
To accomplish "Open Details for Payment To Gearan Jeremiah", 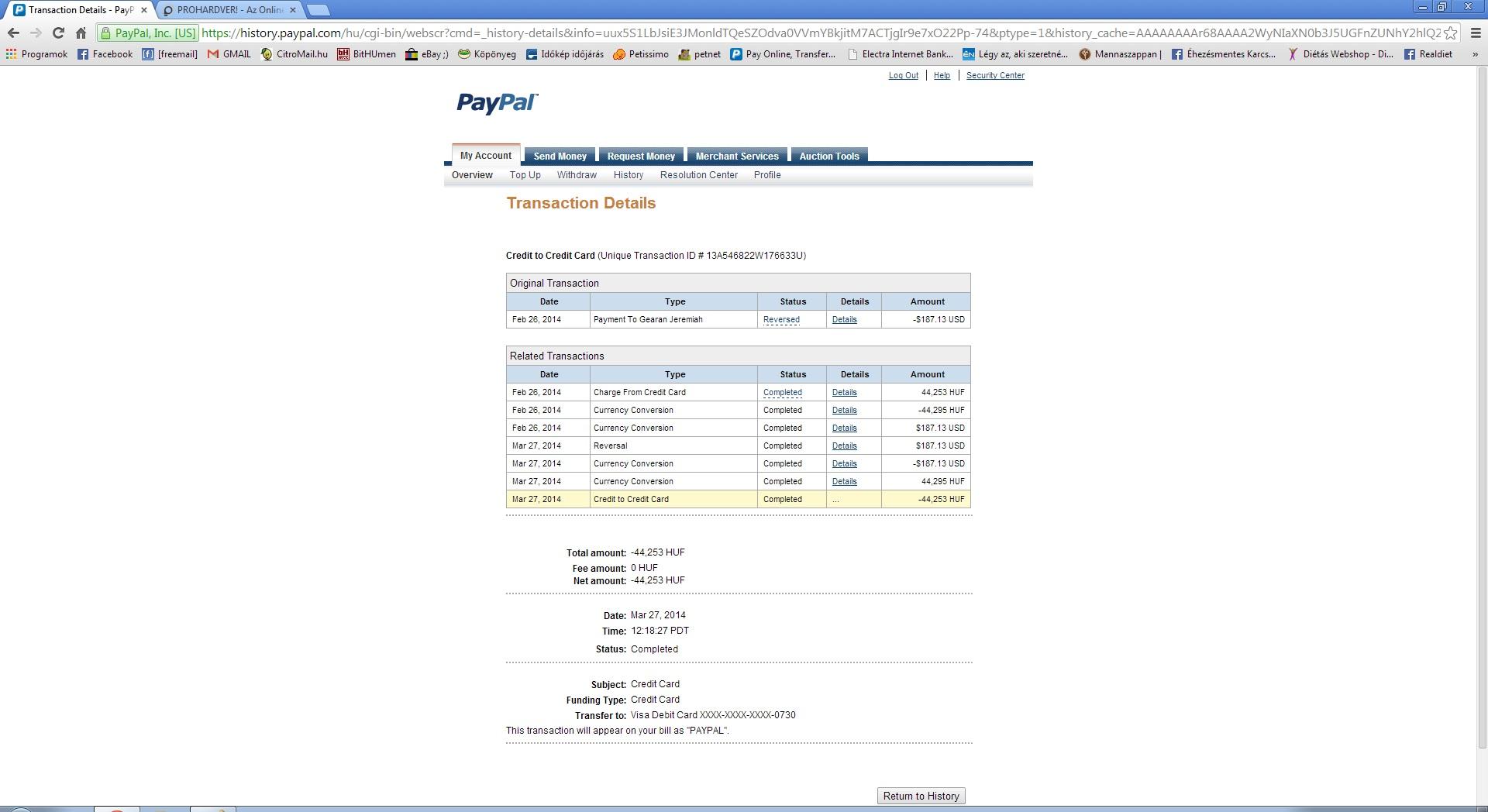I will 844,319.
